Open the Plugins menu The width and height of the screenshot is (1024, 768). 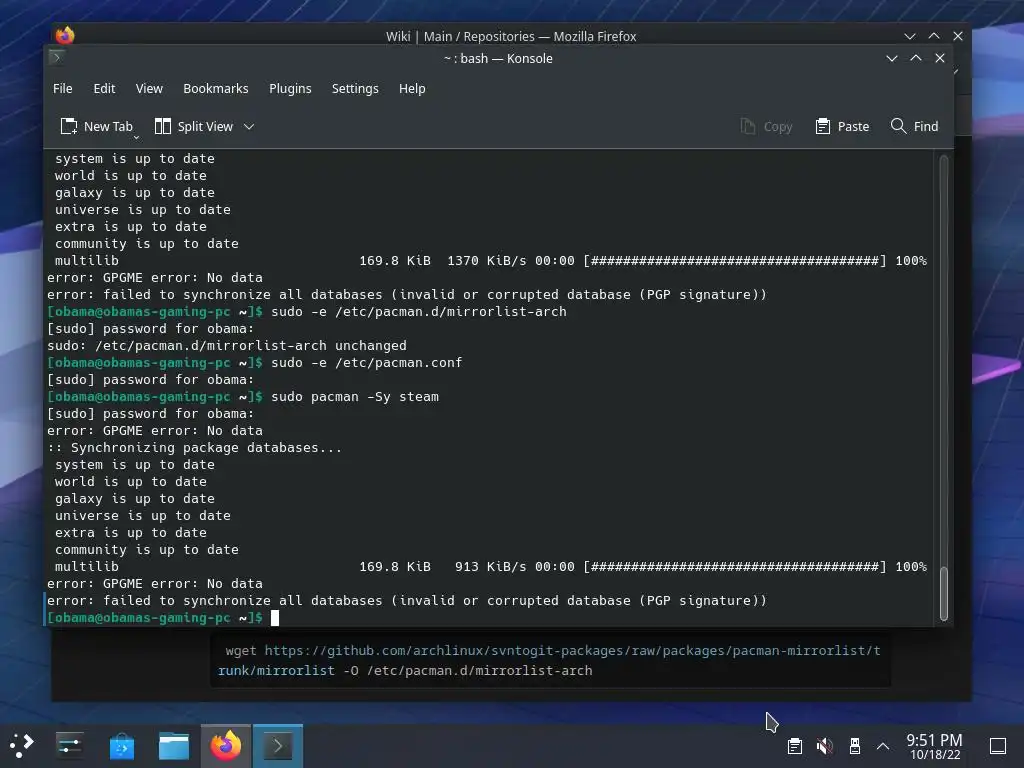click(290, 88)
